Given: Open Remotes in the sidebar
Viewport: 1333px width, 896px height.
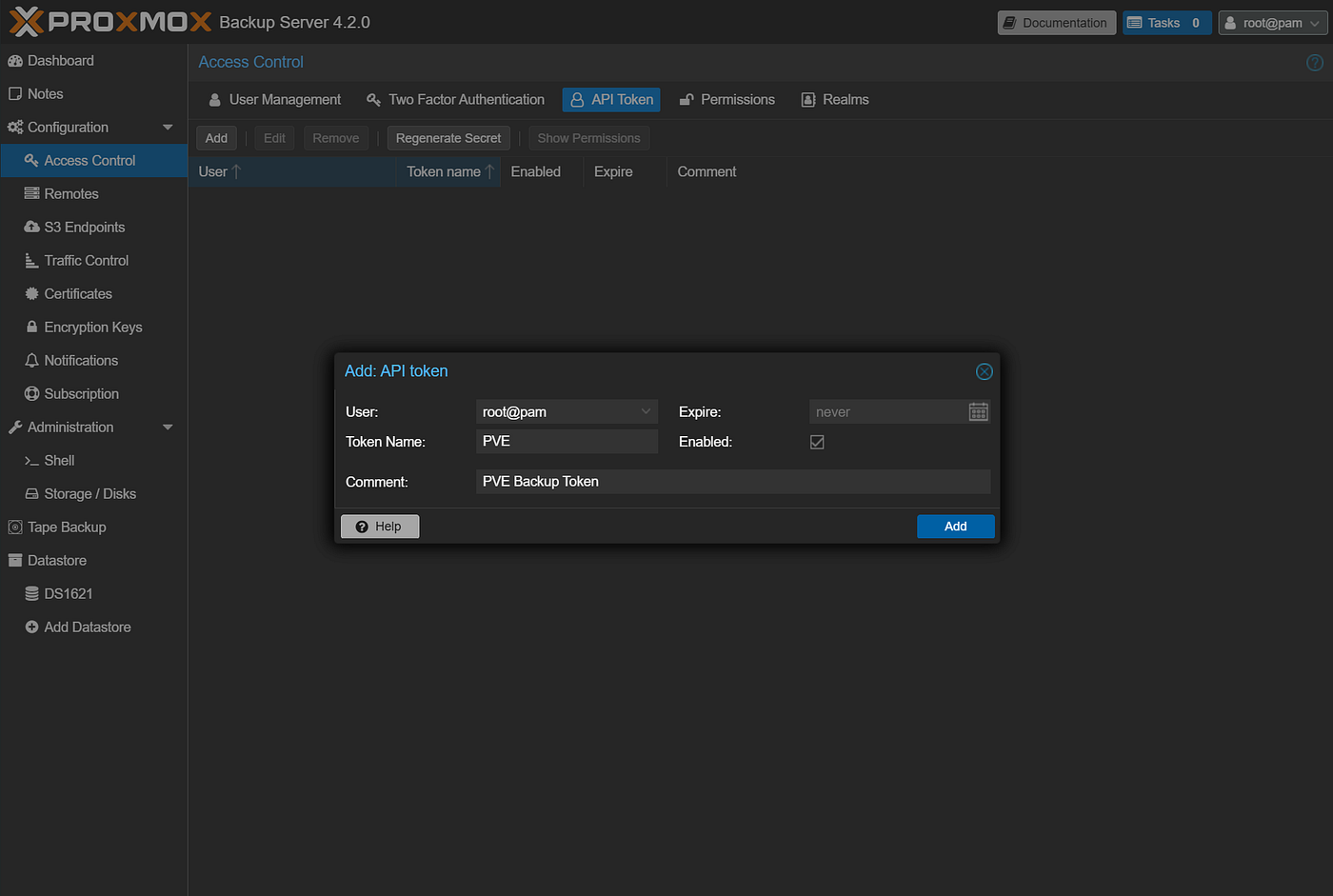Looking at the screenshot, I should (x=93, y=194).
